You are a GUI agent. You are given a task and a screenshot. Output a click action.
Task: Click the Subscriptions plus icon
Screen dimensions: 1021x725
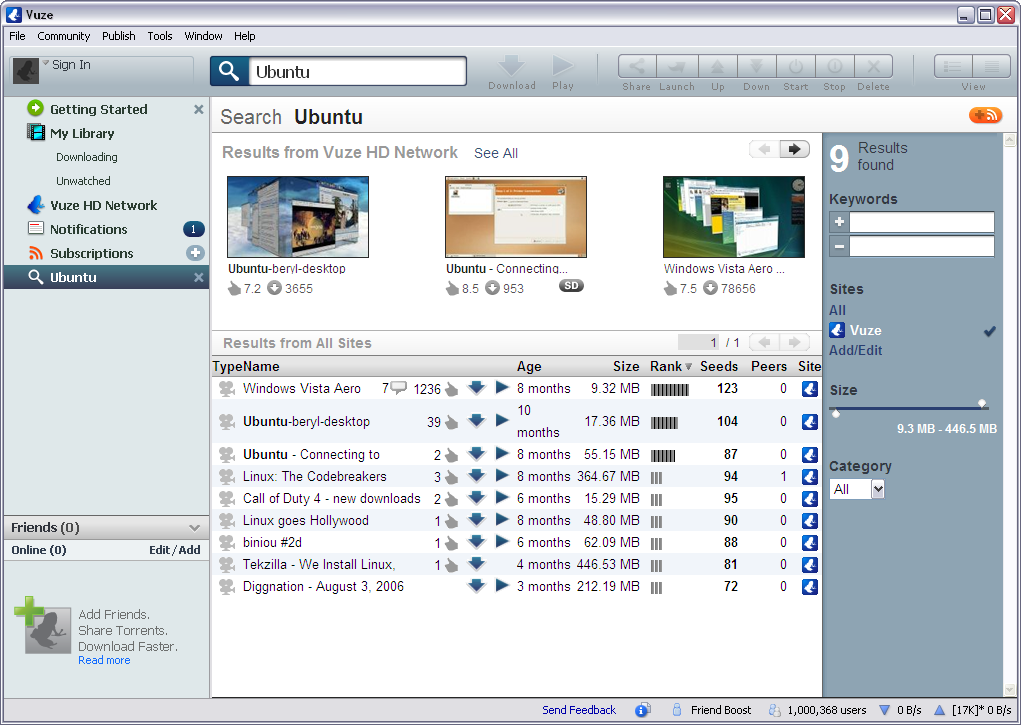(195, 253)
